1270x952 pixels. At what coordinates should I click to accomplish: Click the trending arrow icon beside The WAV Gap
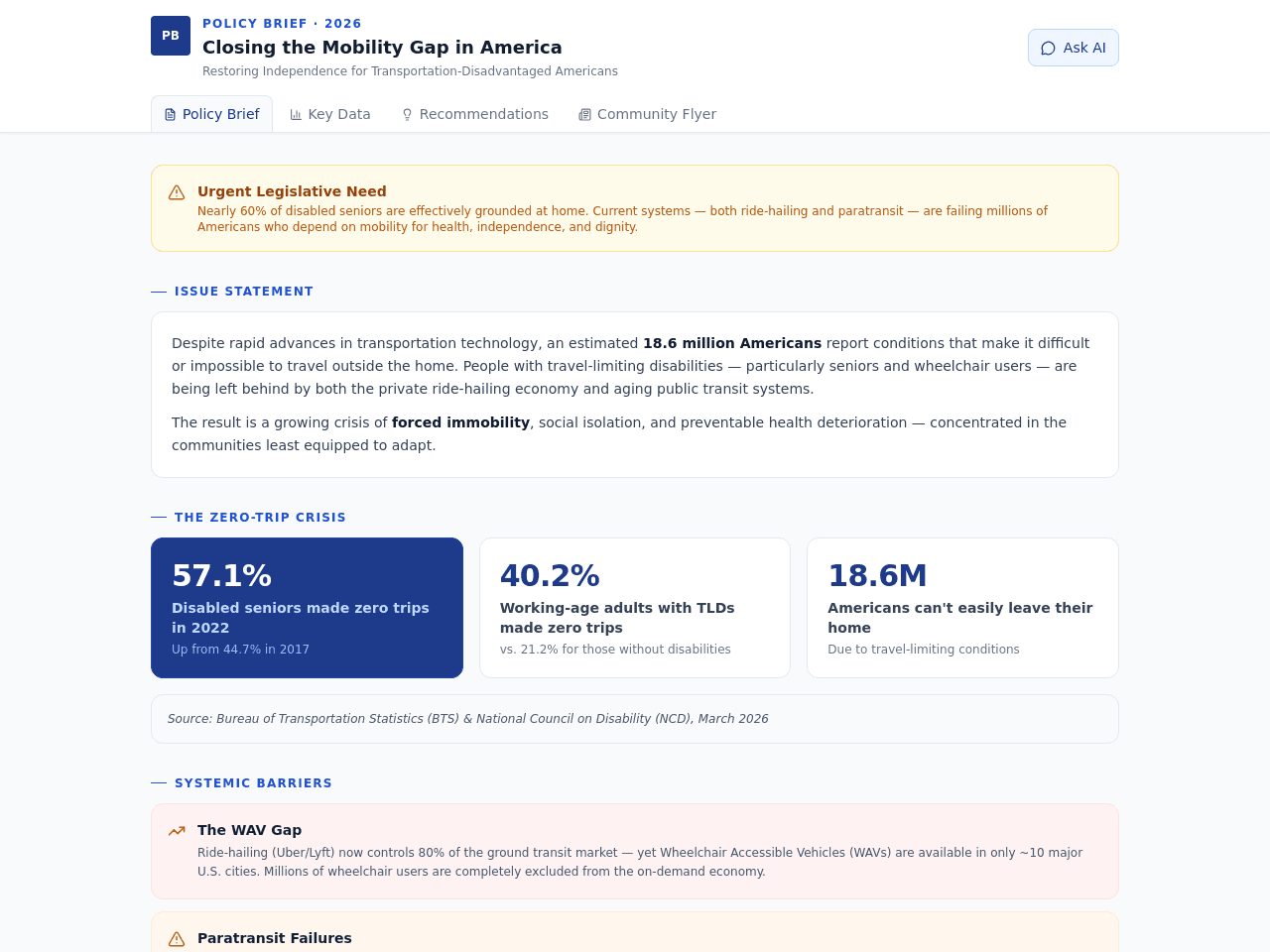point(177,831)
